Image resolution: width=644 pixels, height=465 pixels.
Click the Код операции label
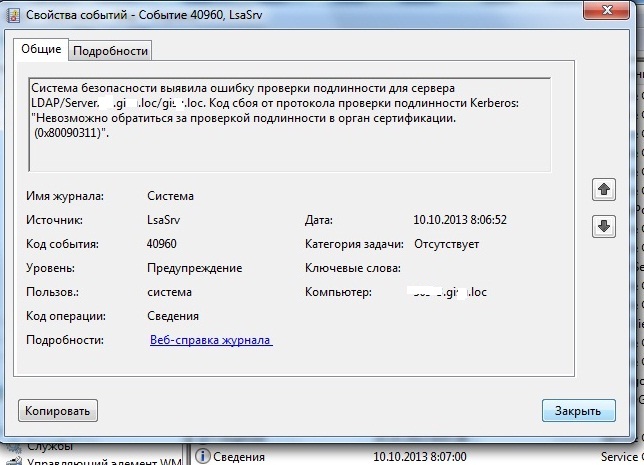(66, 316)
